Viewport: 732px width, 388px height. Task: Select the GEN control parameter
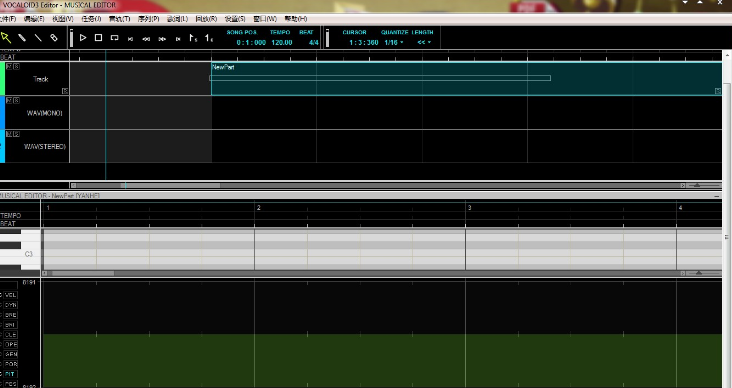[10, 354]
